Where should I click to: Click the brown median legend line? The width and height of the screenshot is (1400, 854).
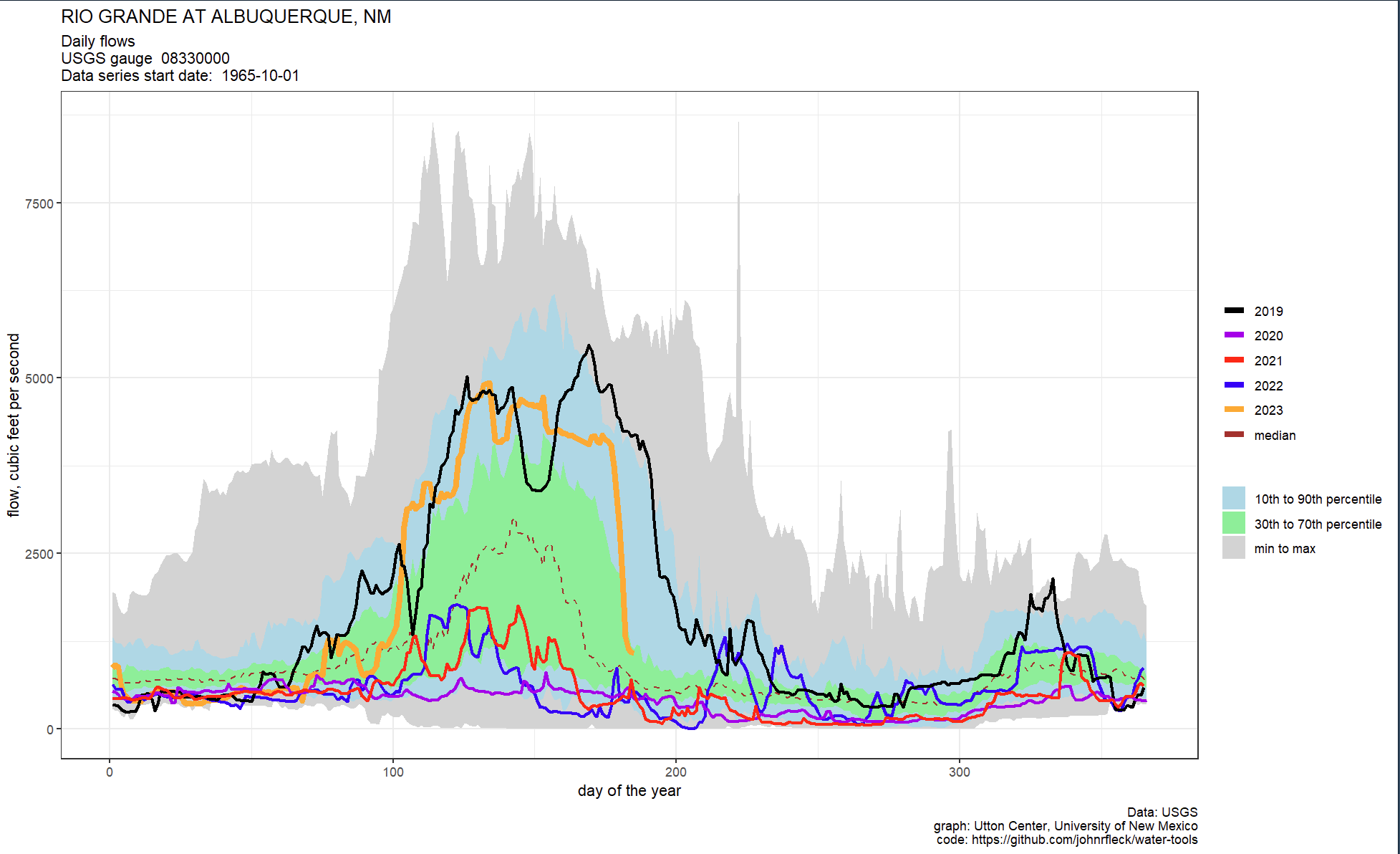point(1234,435)
